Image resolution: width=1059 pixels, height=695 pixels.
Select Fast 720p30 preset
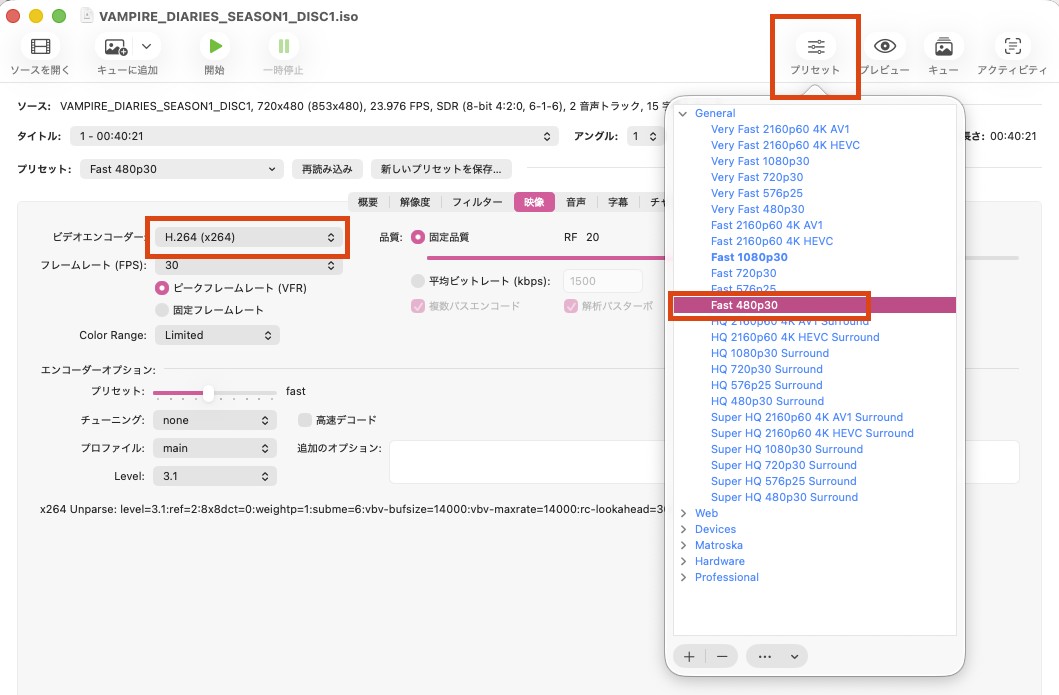(x=744, y=273)
